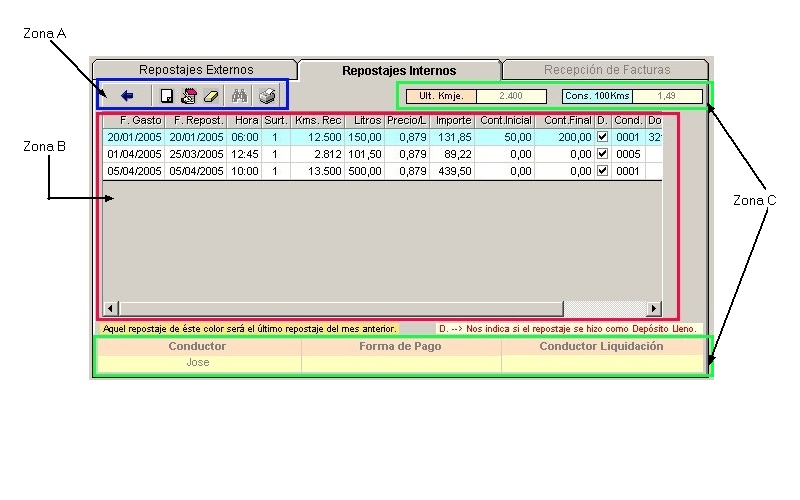This screenshot has height=500, width=800.
Task: Click the Importe cell 89,22
Action: point(452,154)
